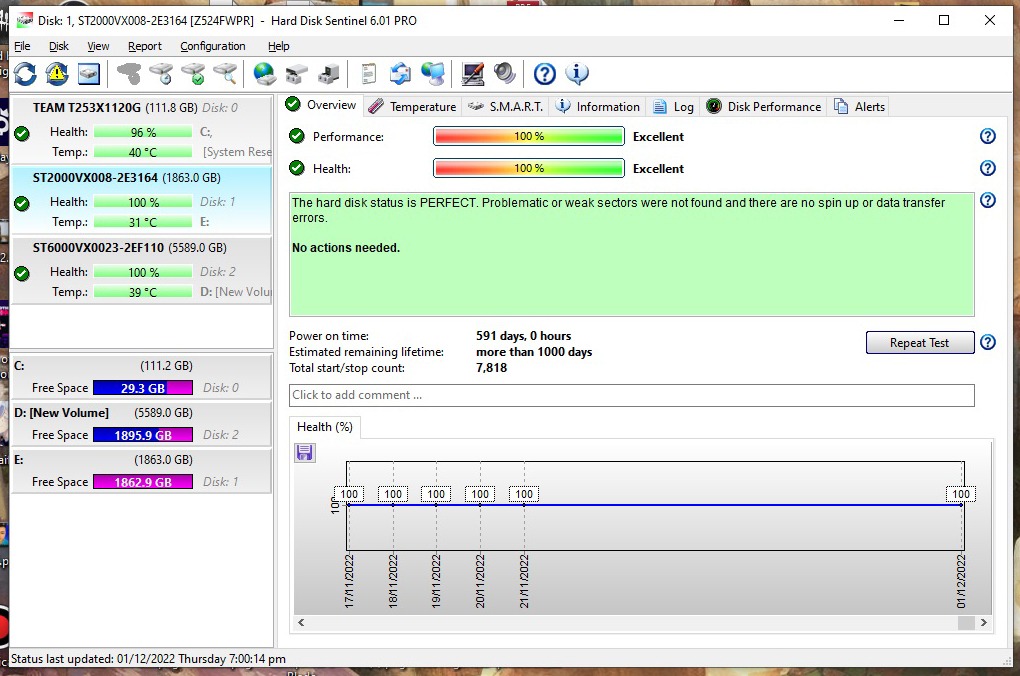Image resolution: width=1020 pixels, height=676 pixels.
Task: Click the speaker sound icon in toolbar
Action: click(505, 73)
